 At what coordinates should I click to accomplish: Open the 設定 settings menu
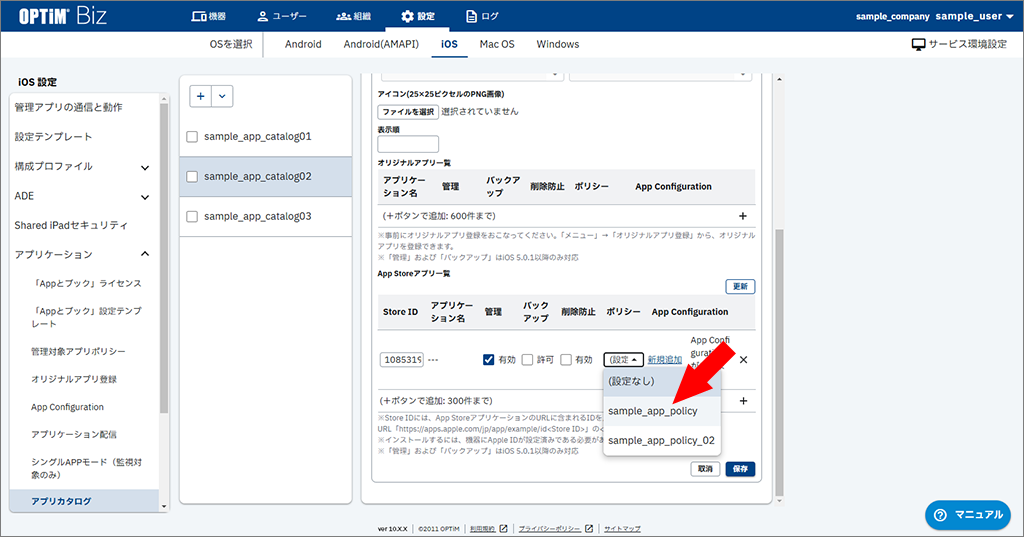coord(417,16)
